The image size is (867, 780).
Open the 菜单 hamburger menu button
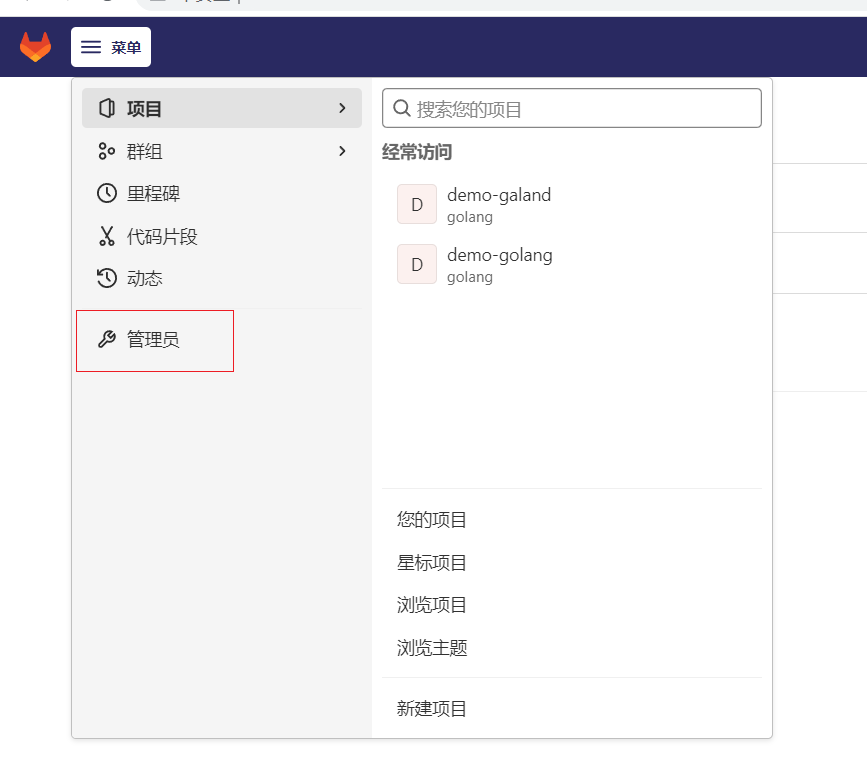[111, 47]
